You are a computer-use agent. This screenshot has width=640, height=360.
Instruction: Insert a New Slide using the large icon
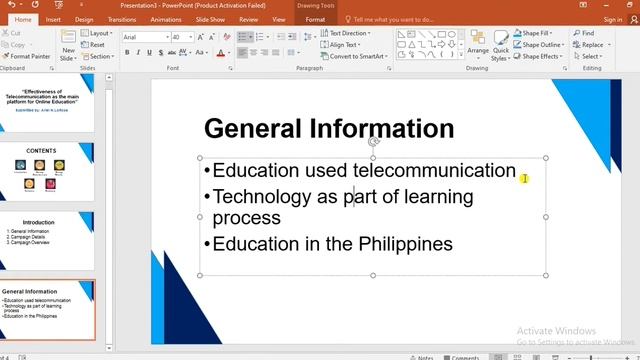coord(68,37)
